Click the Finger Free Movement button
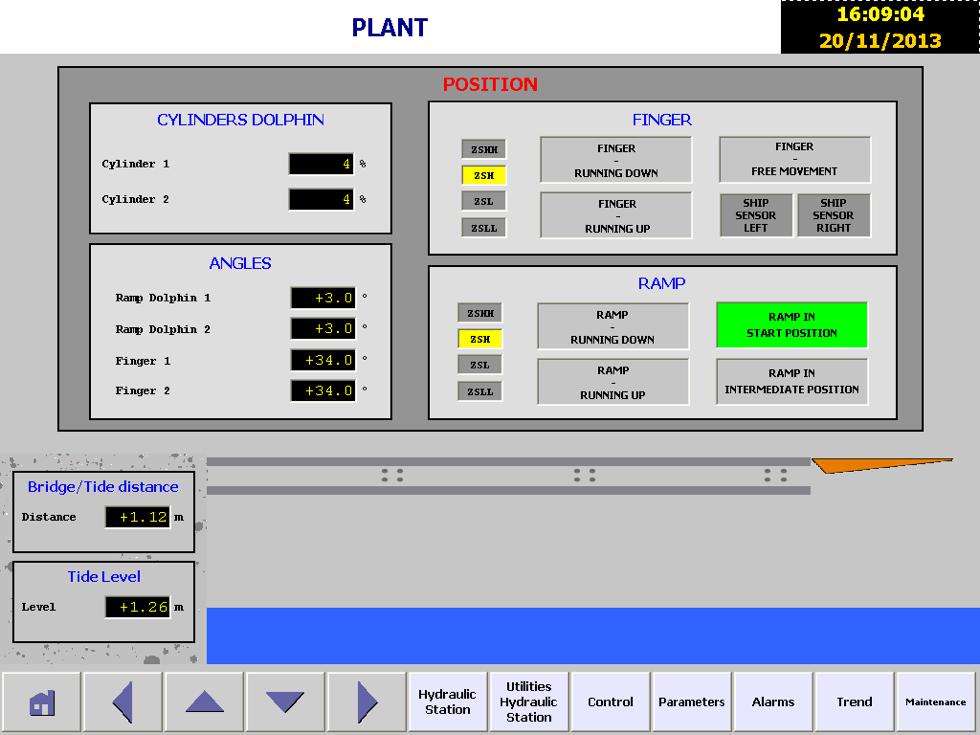 pos(794,159)
